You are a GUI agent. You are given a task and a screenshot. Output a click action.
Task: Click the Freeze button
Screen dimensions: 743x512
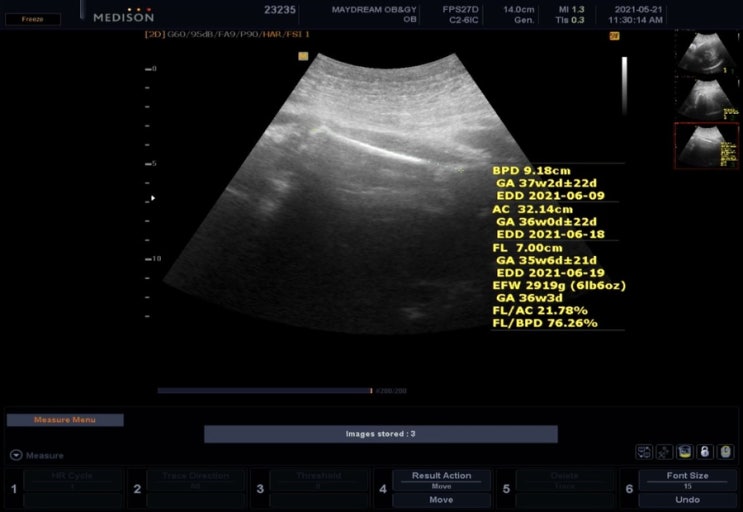coord(32,19)
